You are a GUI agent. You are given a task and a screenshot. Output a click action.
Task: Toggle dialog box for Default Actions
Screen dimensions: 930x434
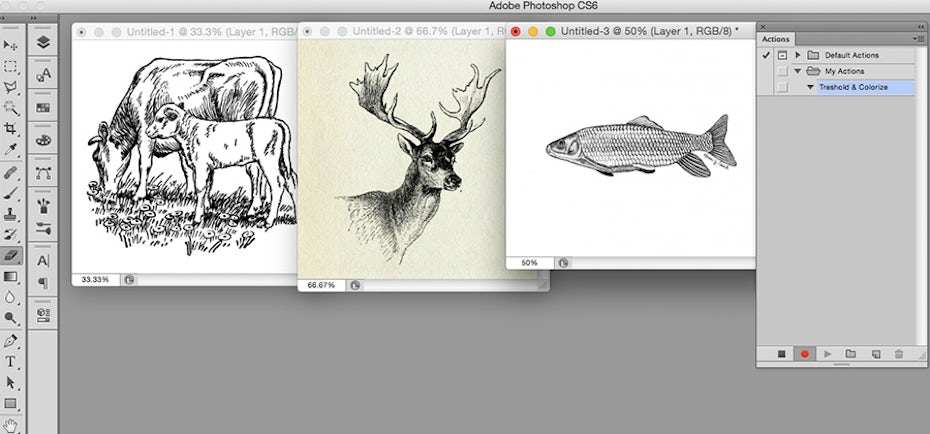(782, 54)
